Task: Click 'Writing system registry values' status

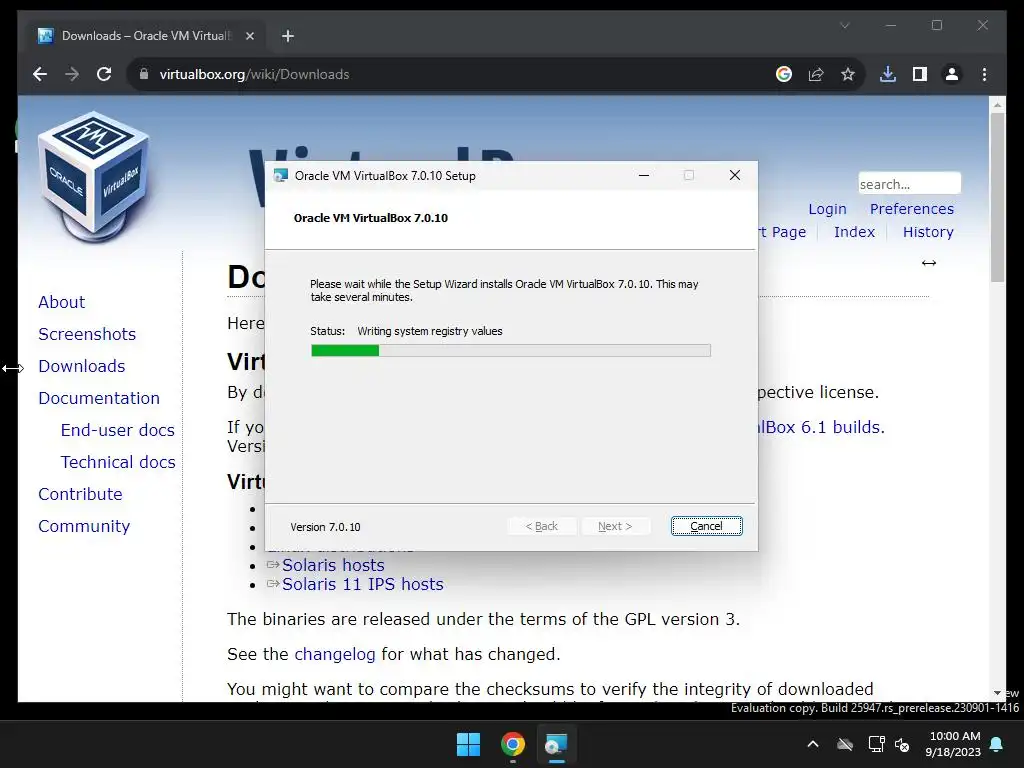Action: point(430,331)
